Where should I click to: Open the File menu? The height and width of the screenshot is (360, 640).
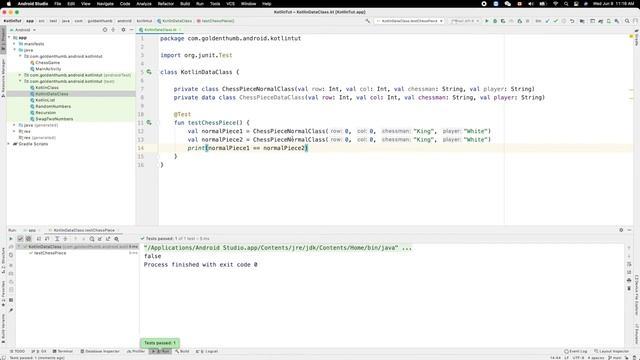click(x=58, y=4)
